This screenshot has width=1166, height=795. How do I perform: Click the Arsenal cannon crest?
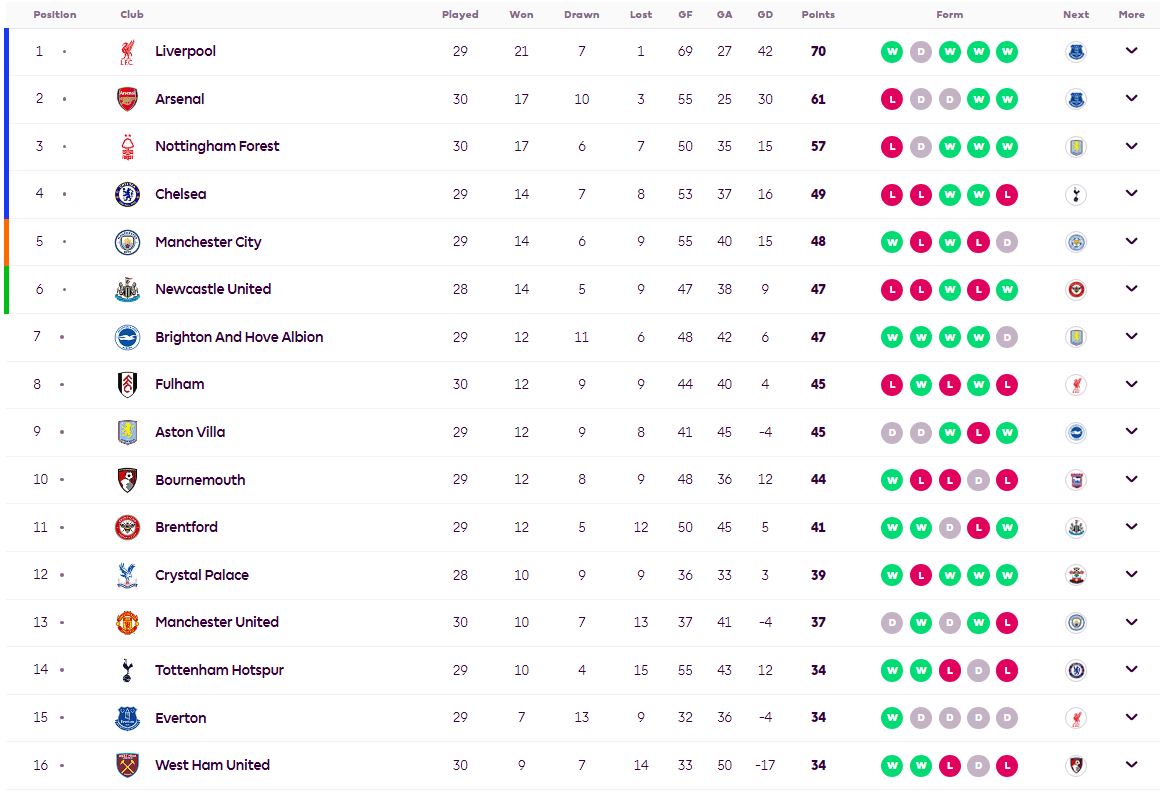click(x=127, y=99)
